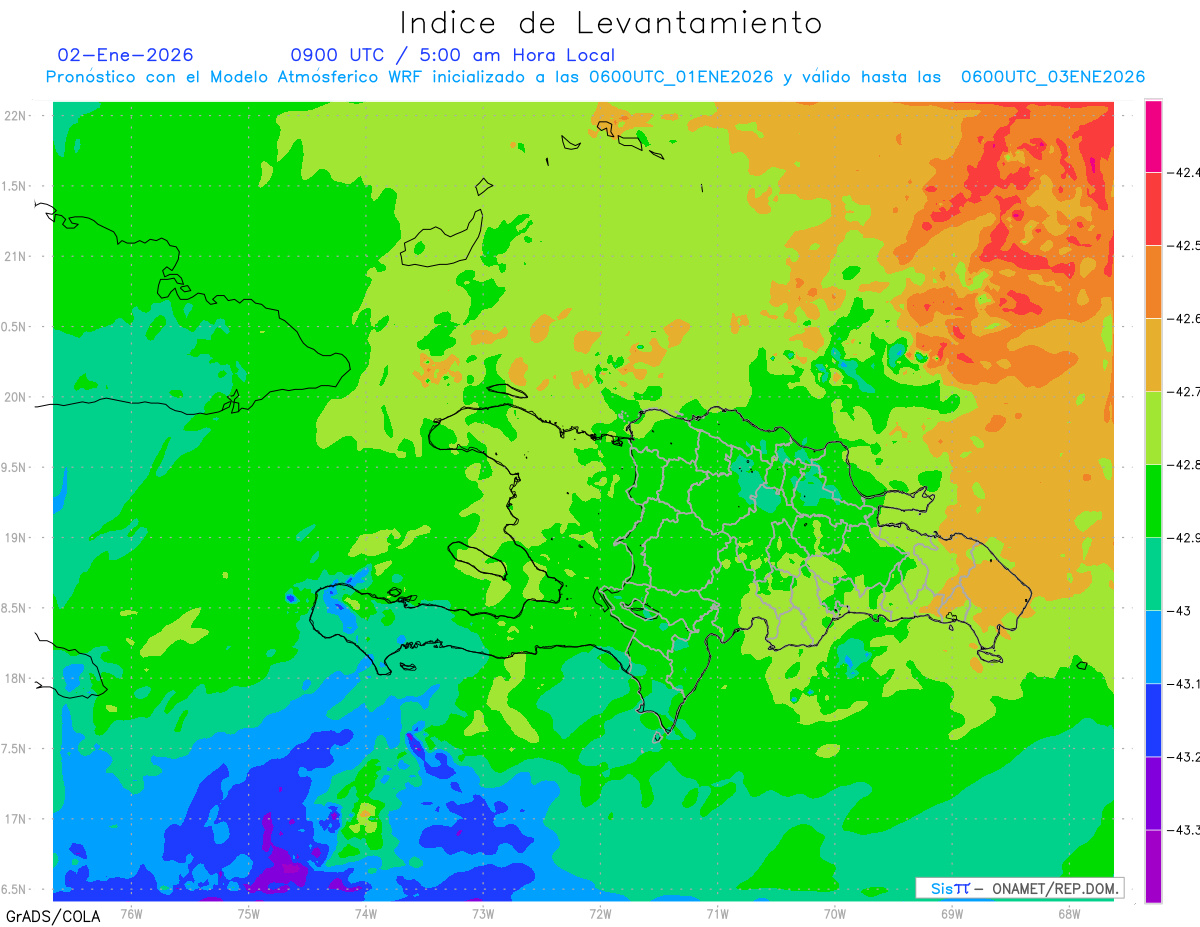This screenshot has height=927, width=1200.
Task: Pick the teal swatch between -42.9 and -43
Action: (1153, 573)
